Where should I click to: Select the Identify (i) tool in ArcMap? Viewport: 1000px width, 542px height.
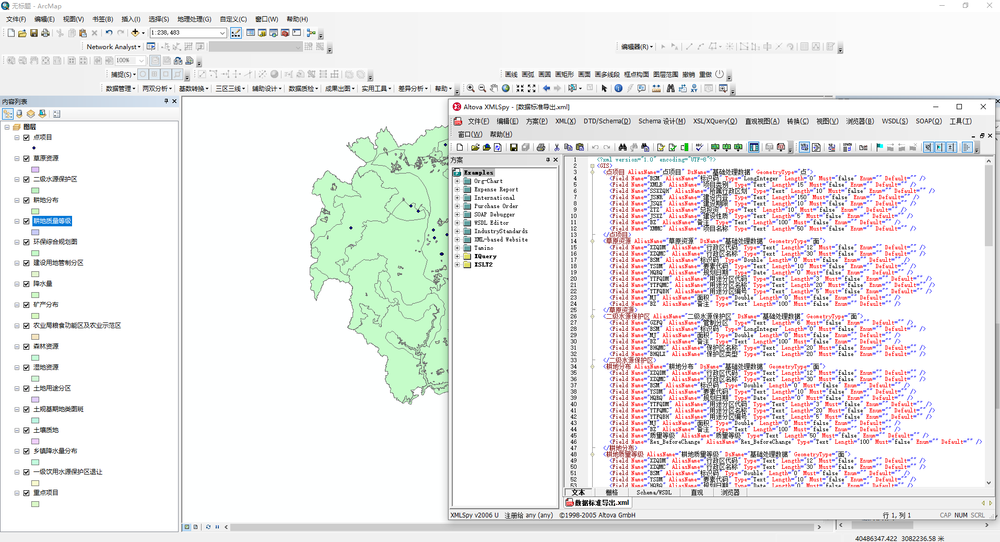[x=619, y=88]
